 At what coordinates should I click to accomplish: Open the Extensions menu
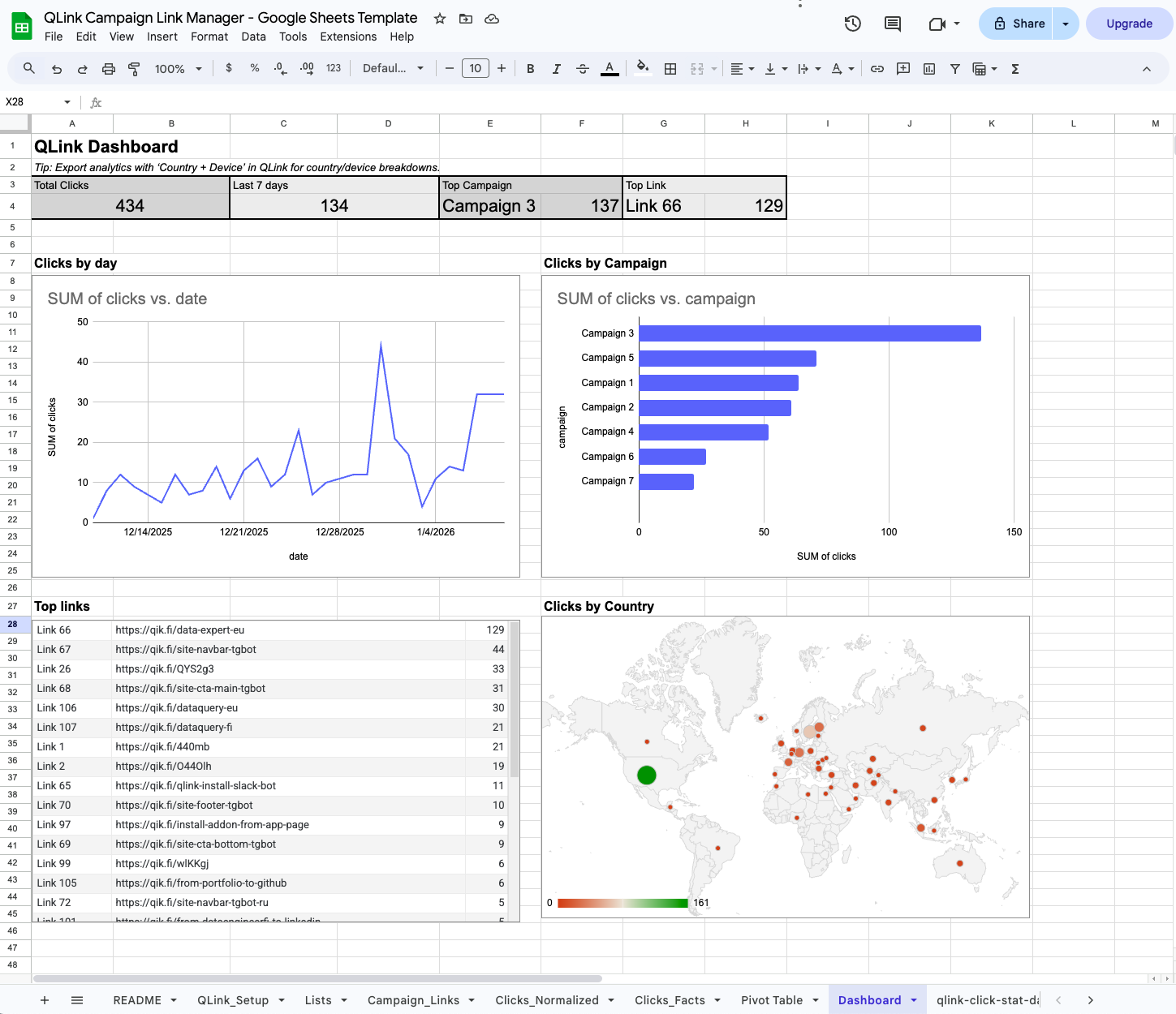point(348,37)
